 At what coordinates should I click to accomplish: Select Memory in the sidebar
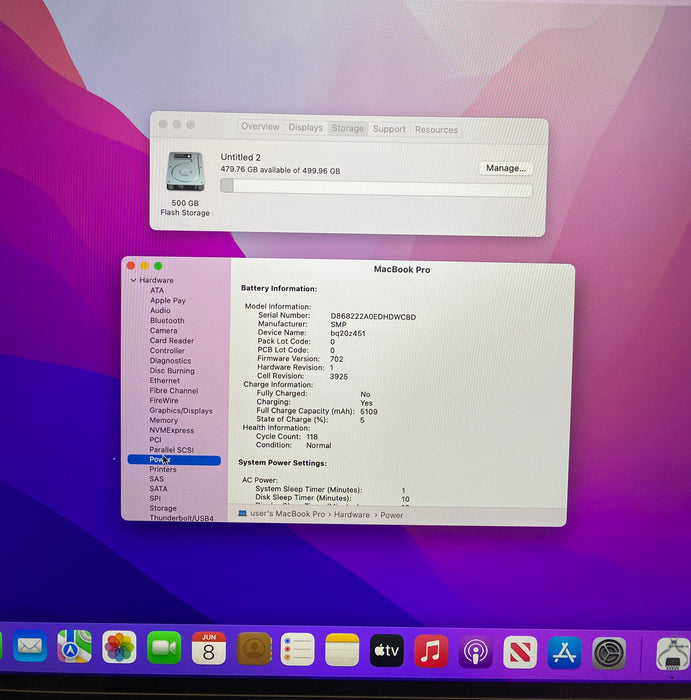pyautogui.click(x=163, y=420)
